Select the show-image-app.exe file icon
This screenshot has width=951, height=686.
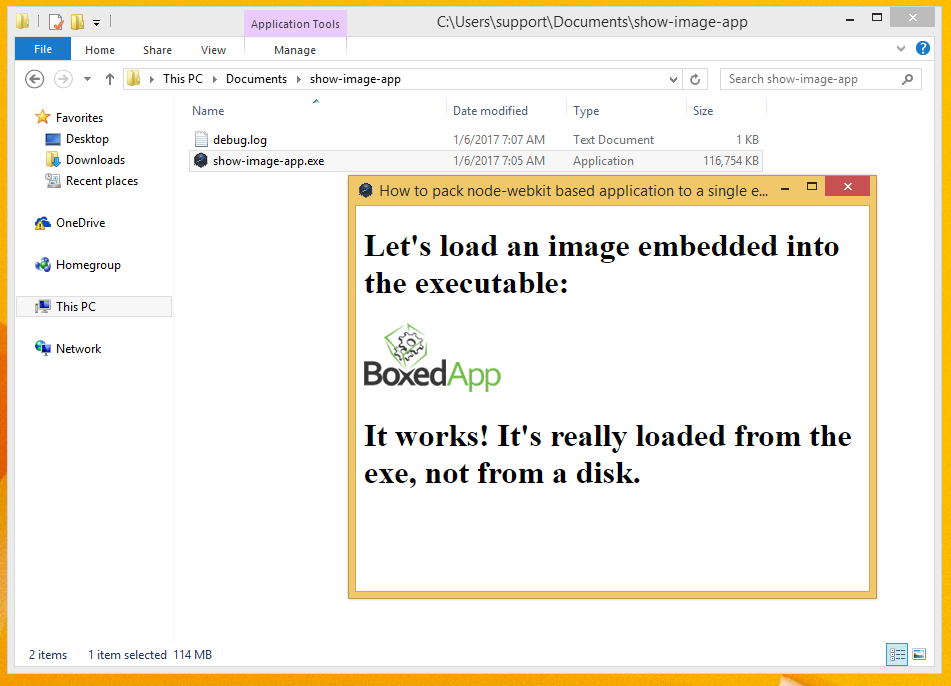[201, 161]
